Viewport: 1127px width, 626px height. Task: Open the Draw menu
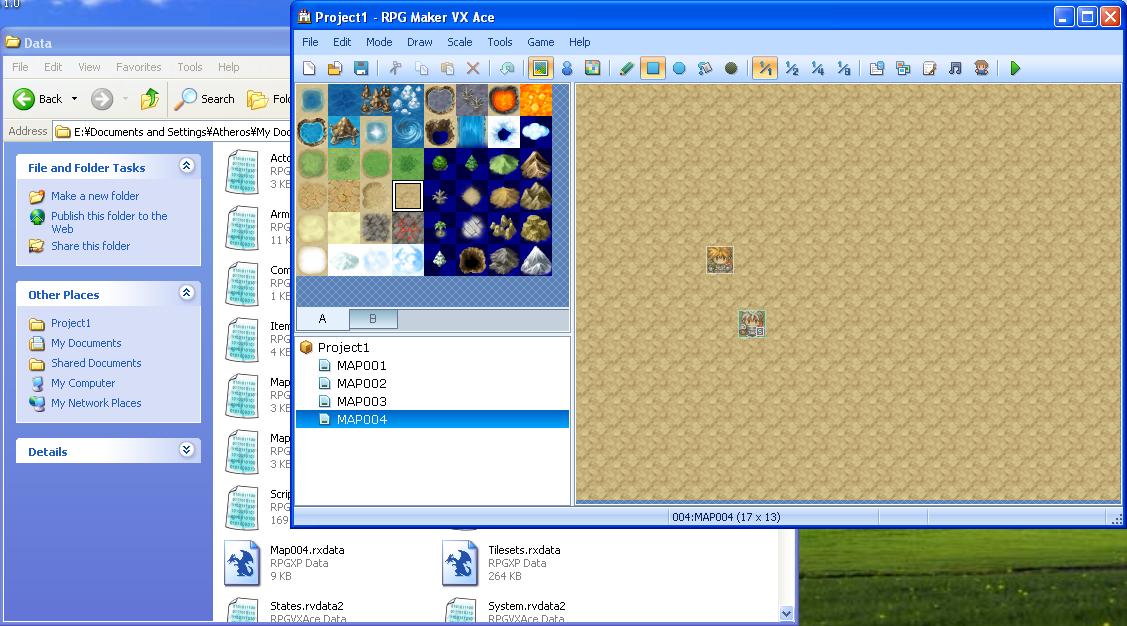point(419,42)
